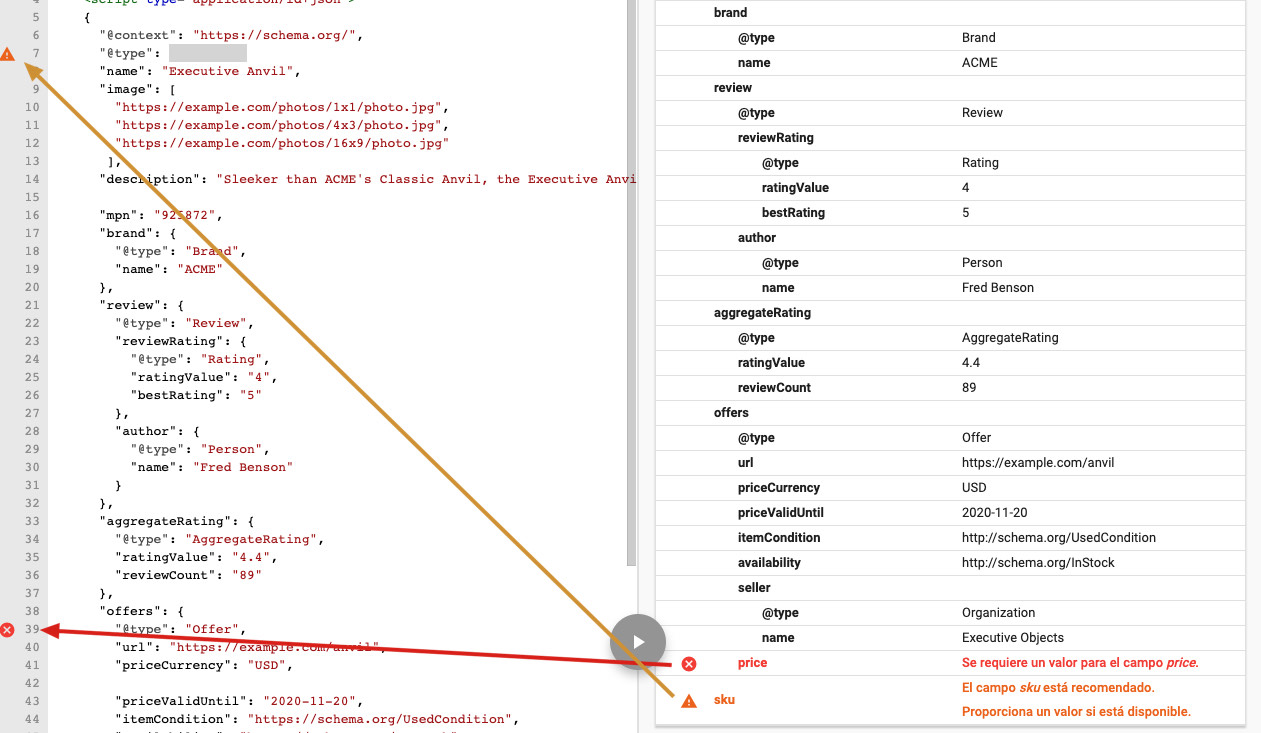The height and width of the screenshot is (733, 1261).
Task: Select the sku warning row
Action: (950, 700)
